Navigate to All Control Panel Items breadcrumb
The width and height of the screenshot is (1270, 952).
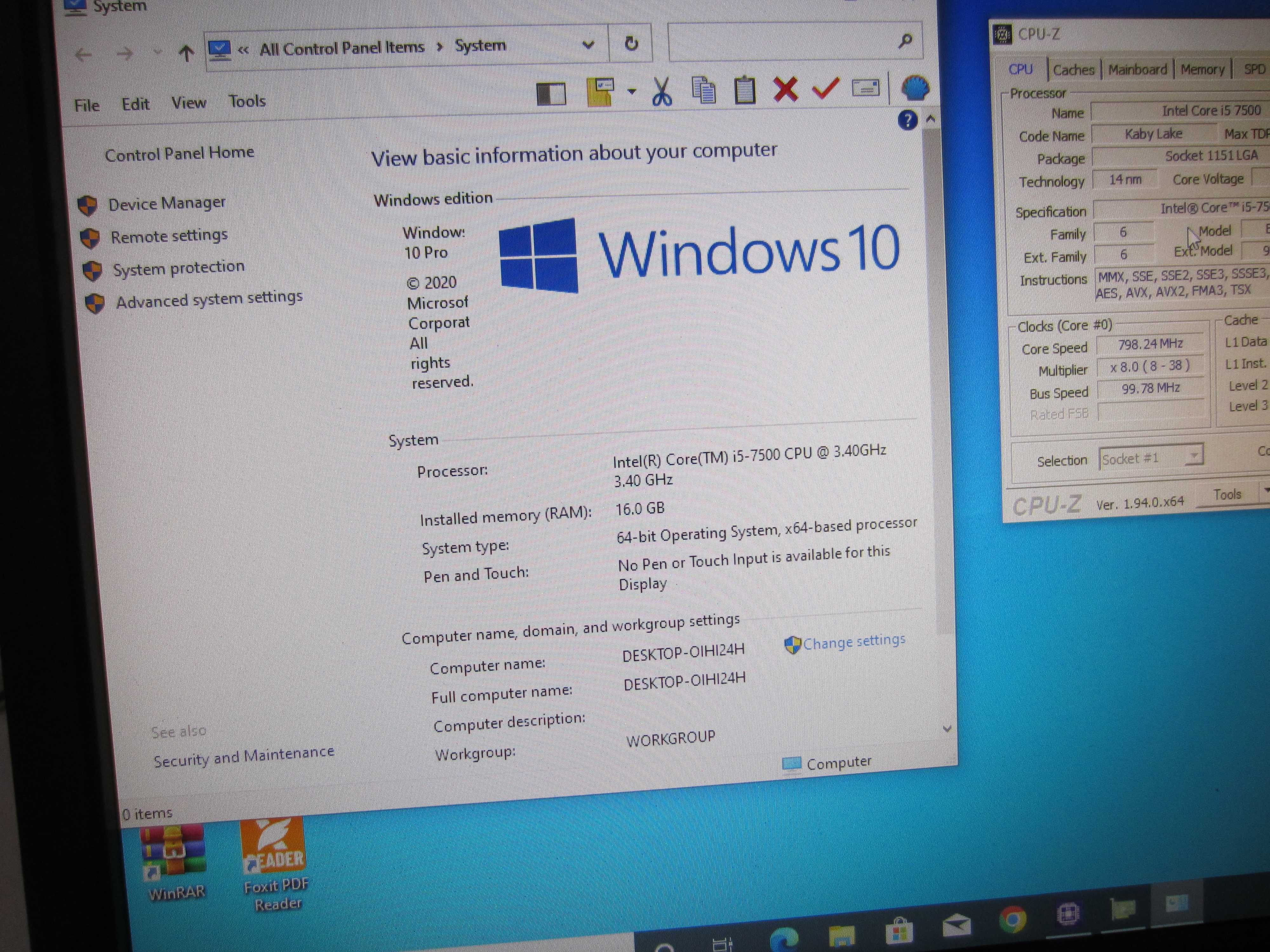342,48
